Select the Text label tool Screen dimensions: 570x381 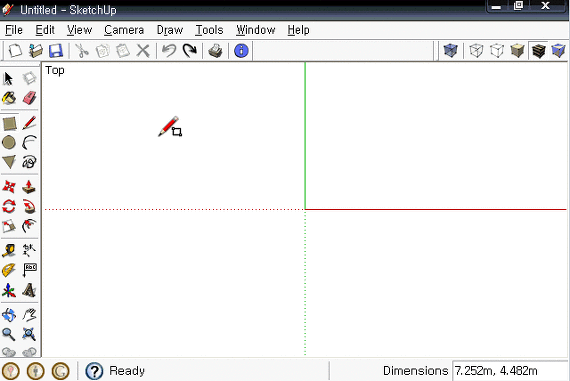[29, 270]
